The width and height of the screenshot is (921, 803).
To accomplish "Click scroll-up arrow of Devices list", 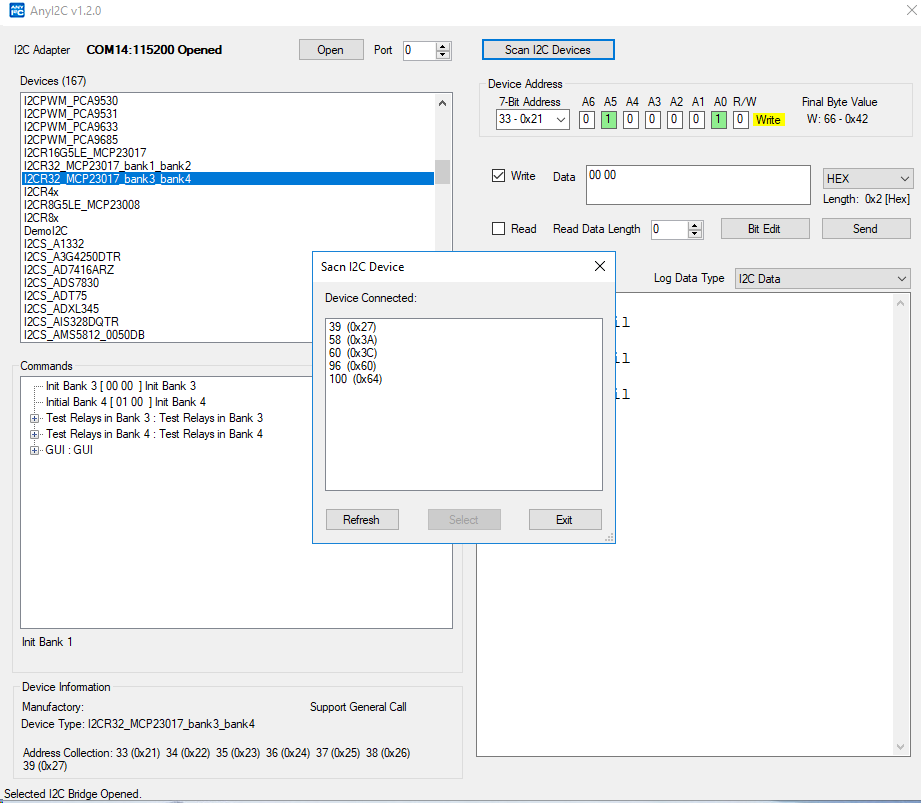I will (443, 103).
